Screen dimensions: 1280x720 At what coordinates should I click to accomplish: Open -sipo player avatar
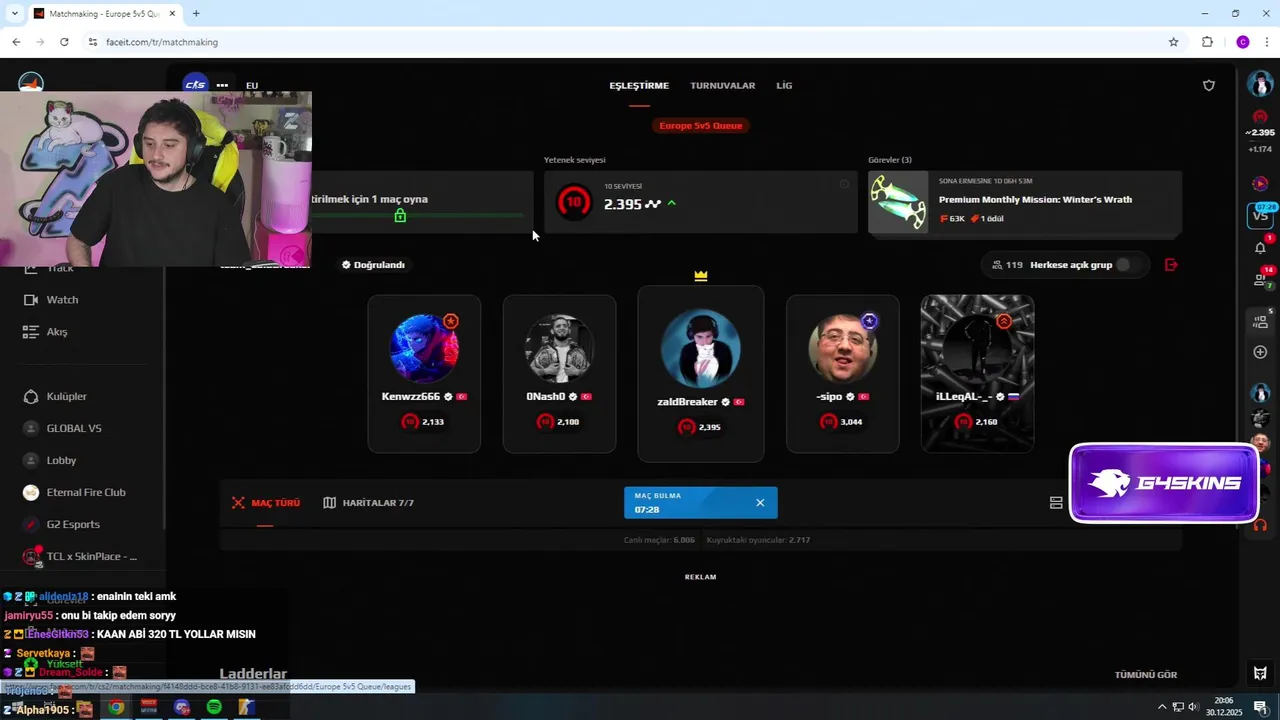(842, 348)
